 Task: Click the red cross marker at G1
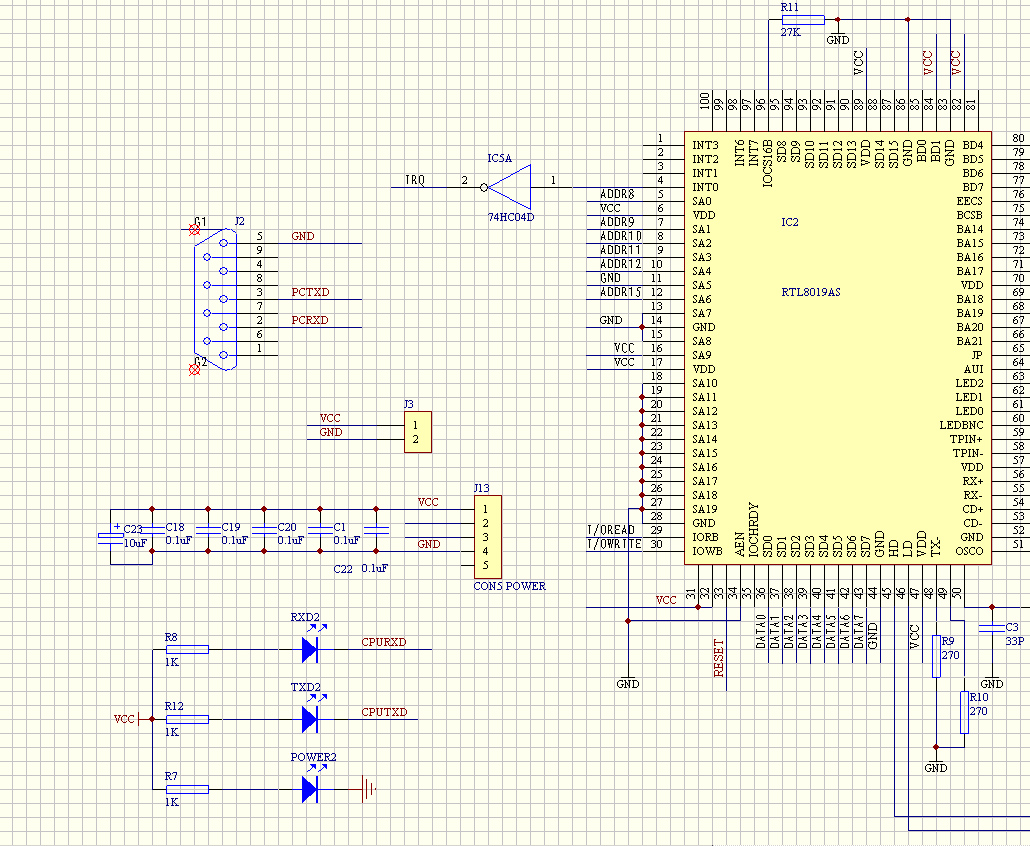pyautogui.click(x=194, y=230)
